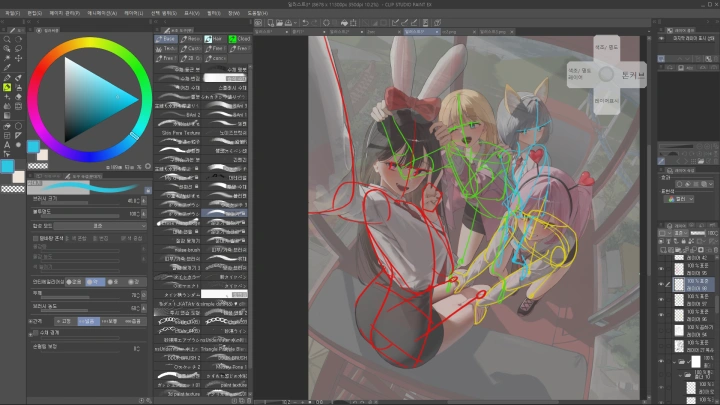Viewport: 720px width, 405px height.
Task: Expand the 간격 spacing plus expander
Action: [30, 321]
